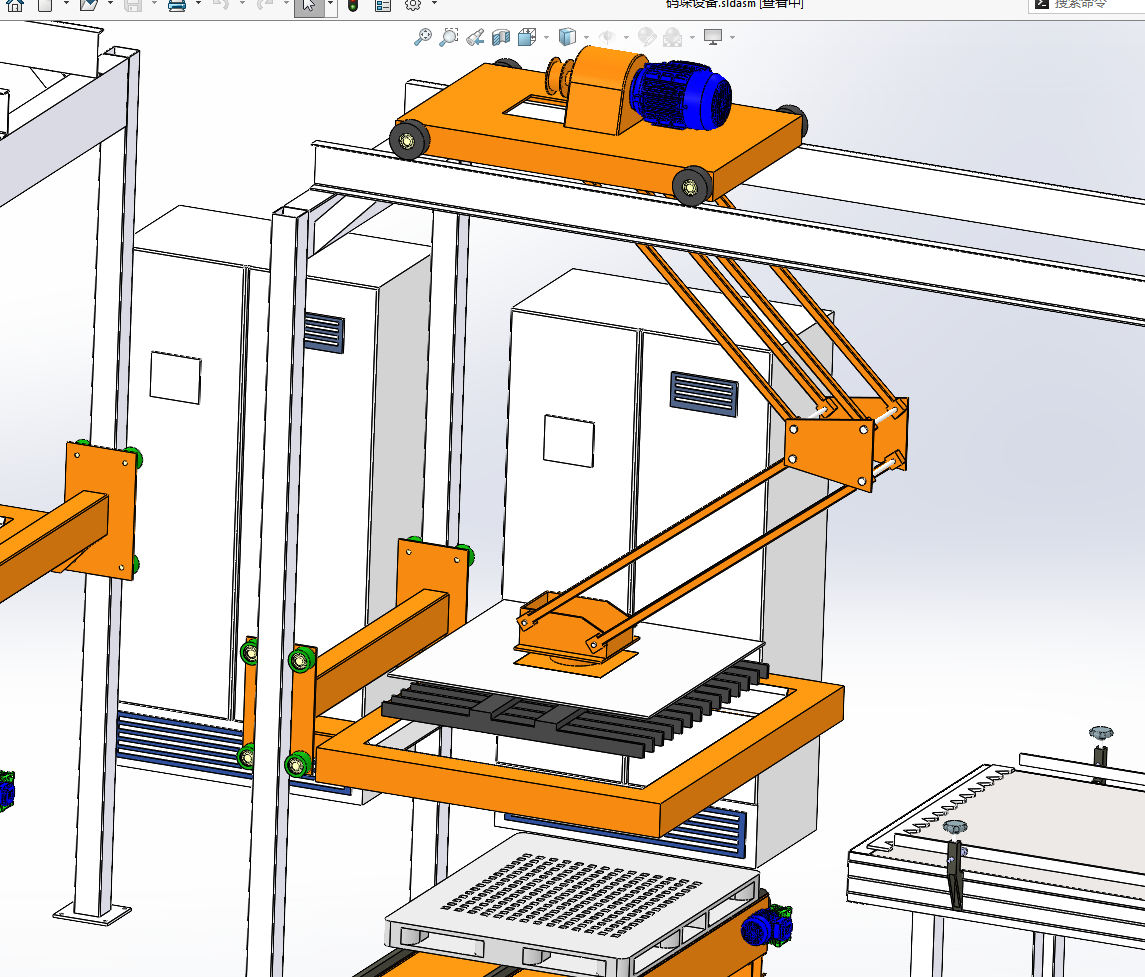This screenshot has height=977, width=1145.
Task: Click the Edit Appearance sphere icon
Action: click(x=646, y=37)
